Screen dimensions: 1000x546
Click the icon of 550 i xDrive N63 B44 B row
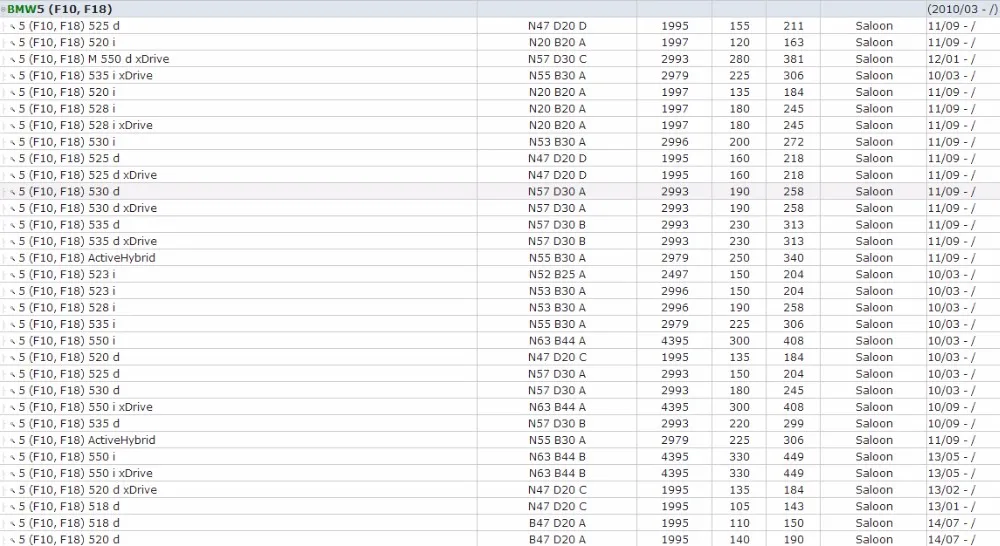(12, 474)
